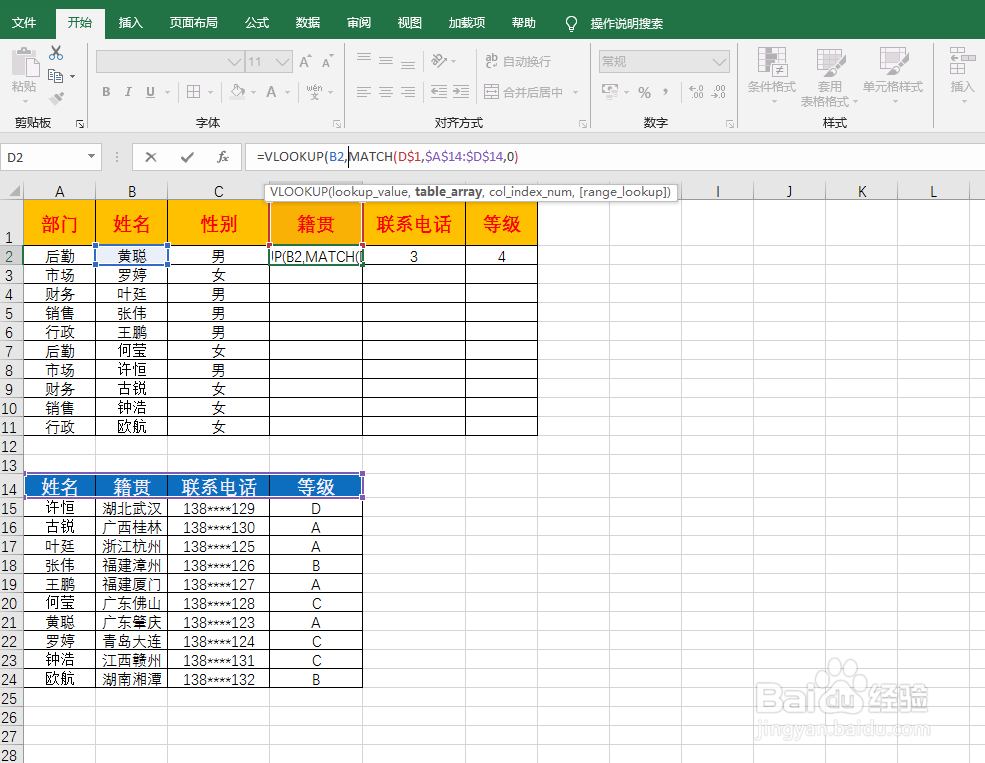The image size is (985, 763).
Task: Click cell containing 湖北武汉
Action: 132,508
